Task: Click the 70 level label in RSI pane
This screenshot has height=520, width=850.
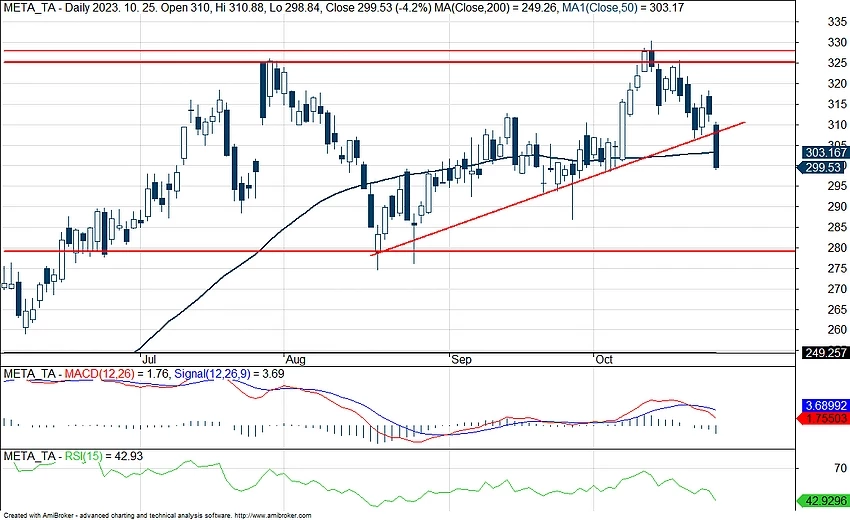Action: click(840, 468)
